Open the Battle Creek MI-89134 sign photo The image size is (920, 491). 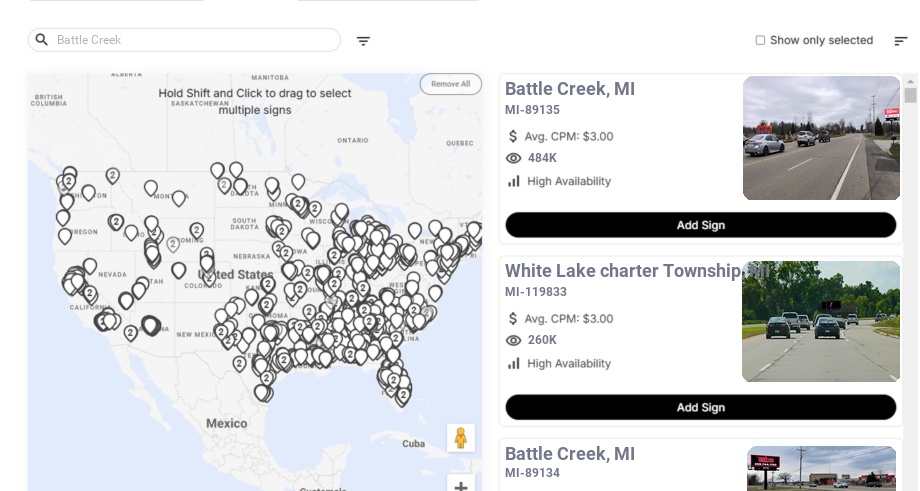(821, 468)
